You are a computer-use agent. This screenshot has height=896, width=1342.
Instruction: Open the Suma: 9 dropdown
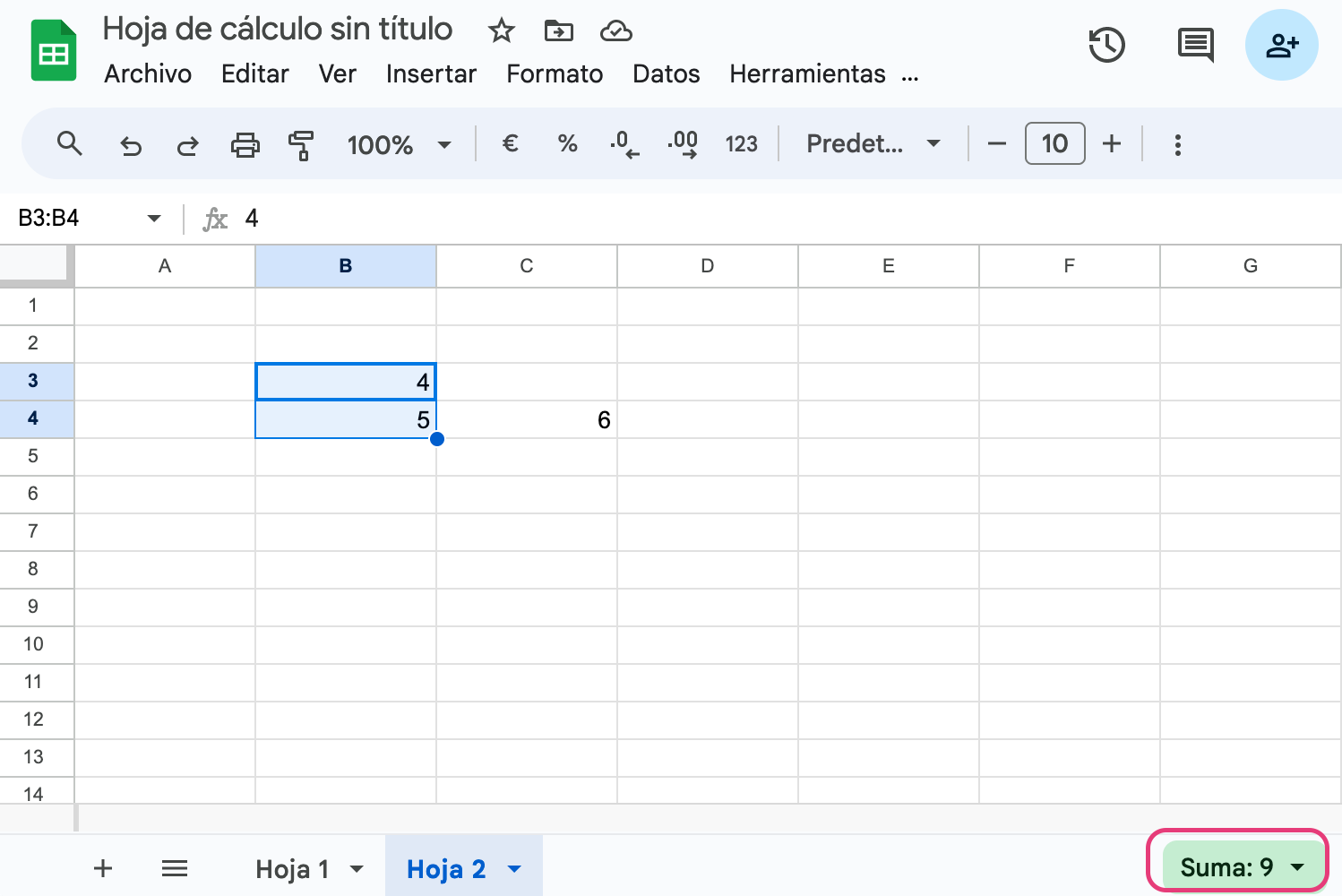1242,866
